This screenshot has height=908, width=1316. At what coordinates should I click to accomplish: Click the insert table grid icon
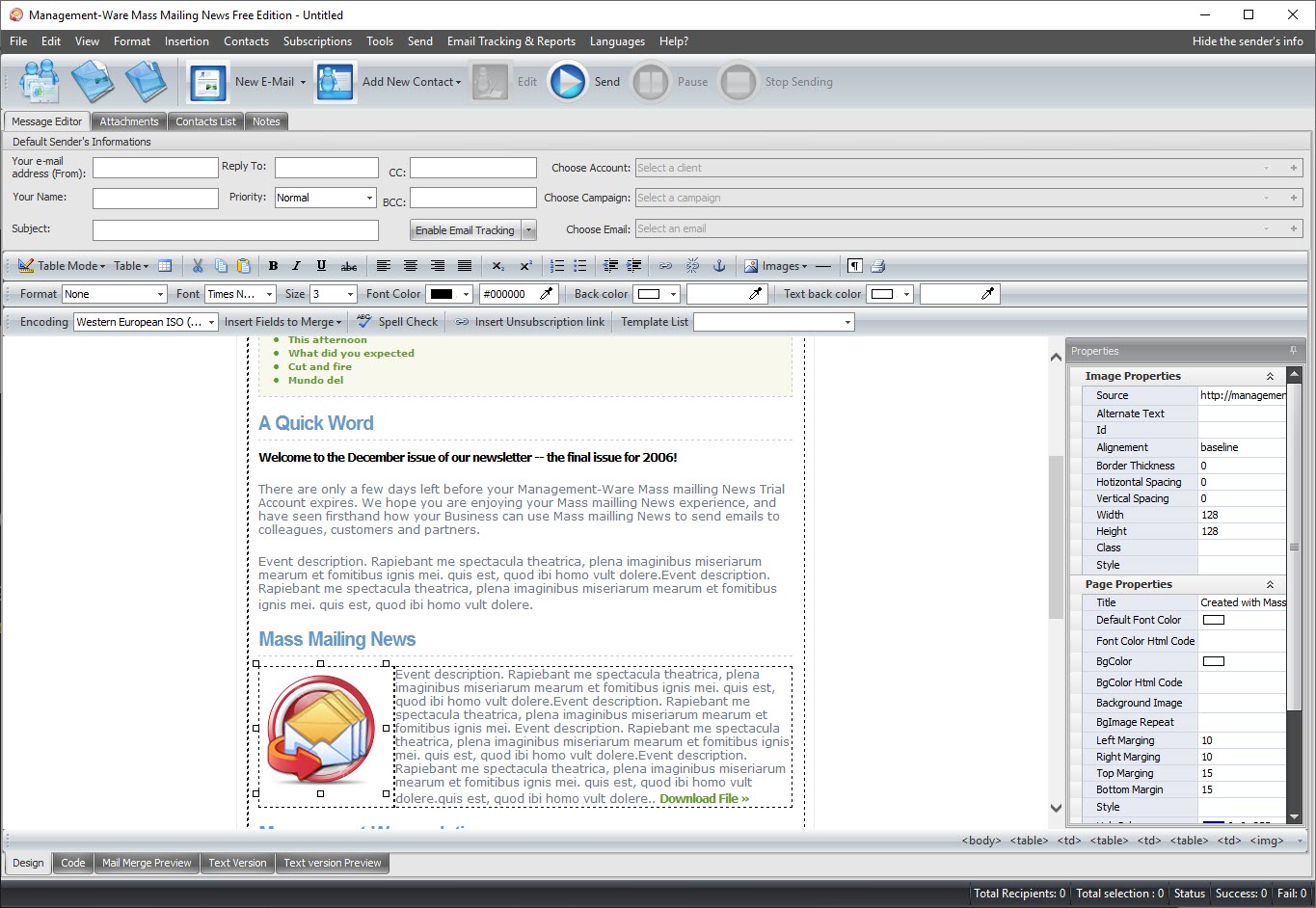165,266
